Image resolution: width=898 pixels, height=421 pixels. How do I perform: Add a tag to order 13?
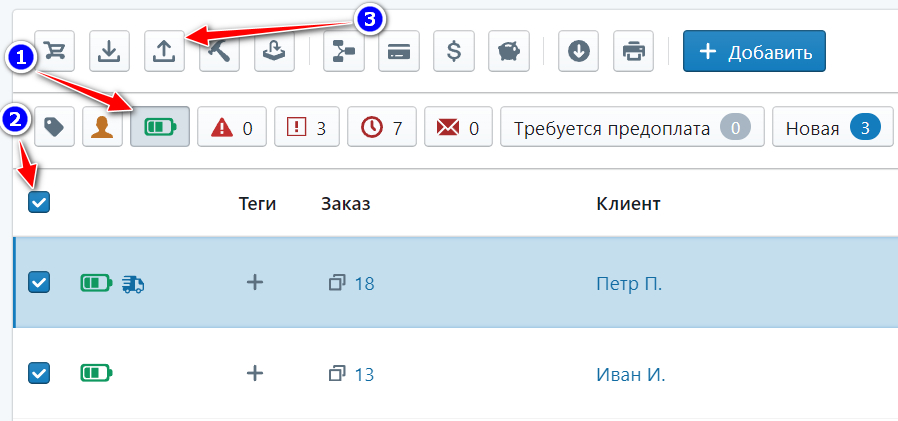pyautogui.click(x=255, y=373)
